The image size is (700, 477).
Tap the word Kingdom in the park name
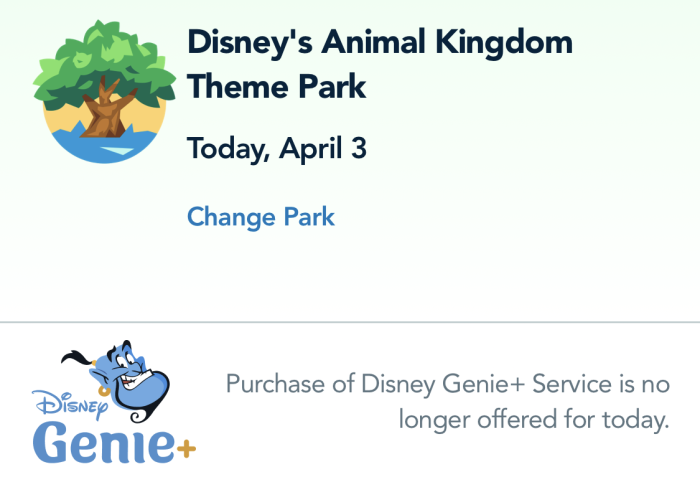(x=504, y=43)
